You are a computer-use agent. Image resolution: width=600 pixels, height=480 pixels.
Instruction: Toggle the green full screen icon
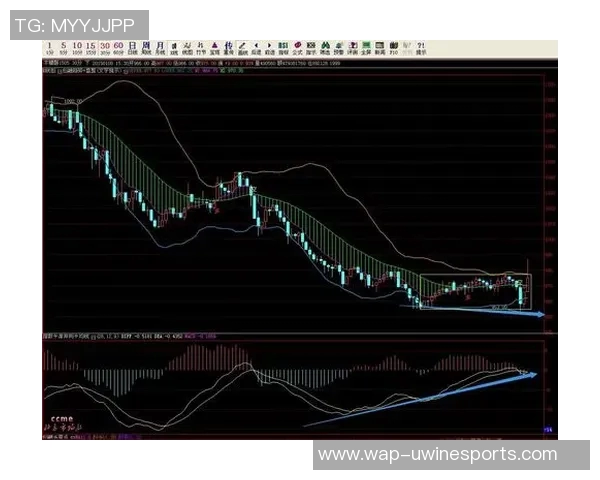pyautogui.click(x=366, y=48)
